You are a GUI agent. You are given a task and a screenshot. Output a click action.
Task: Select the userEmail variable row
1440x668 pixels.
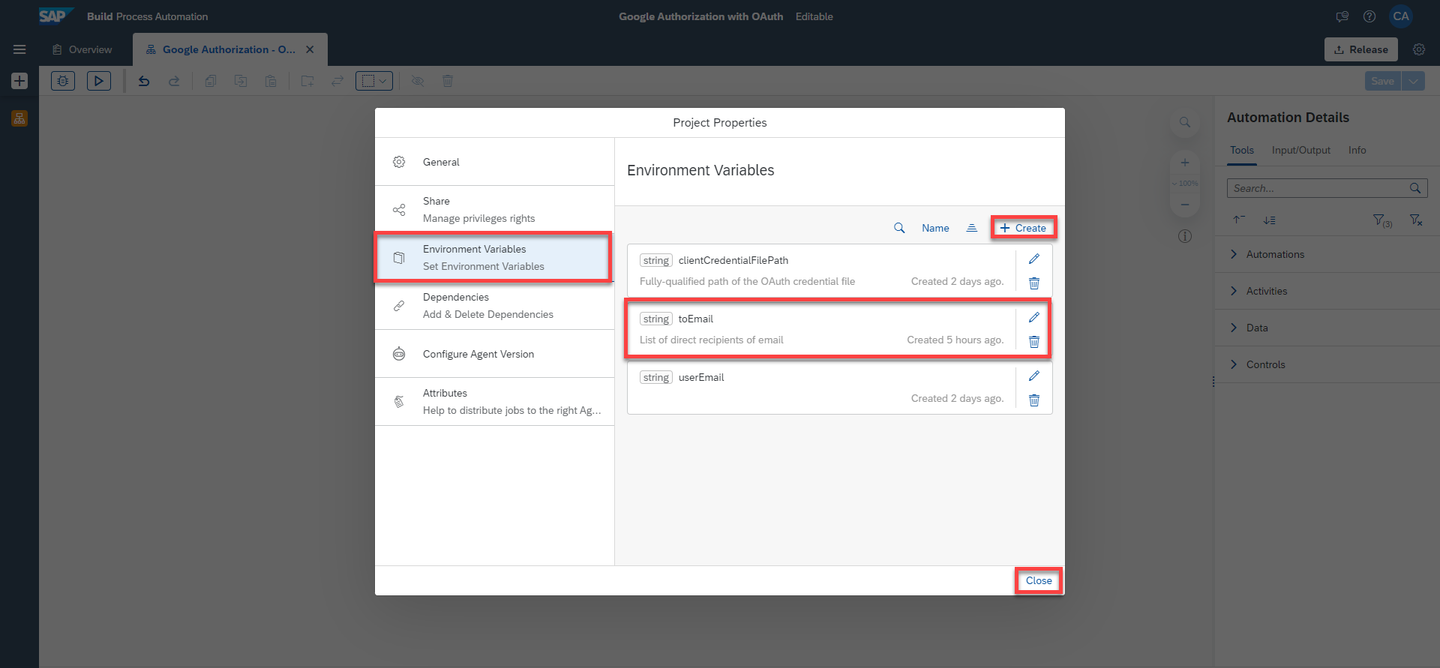(839, 388)
